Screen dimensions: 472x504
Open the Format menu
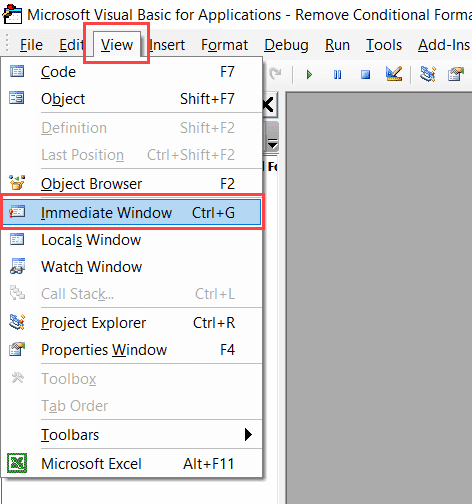[x=224, y=45]
